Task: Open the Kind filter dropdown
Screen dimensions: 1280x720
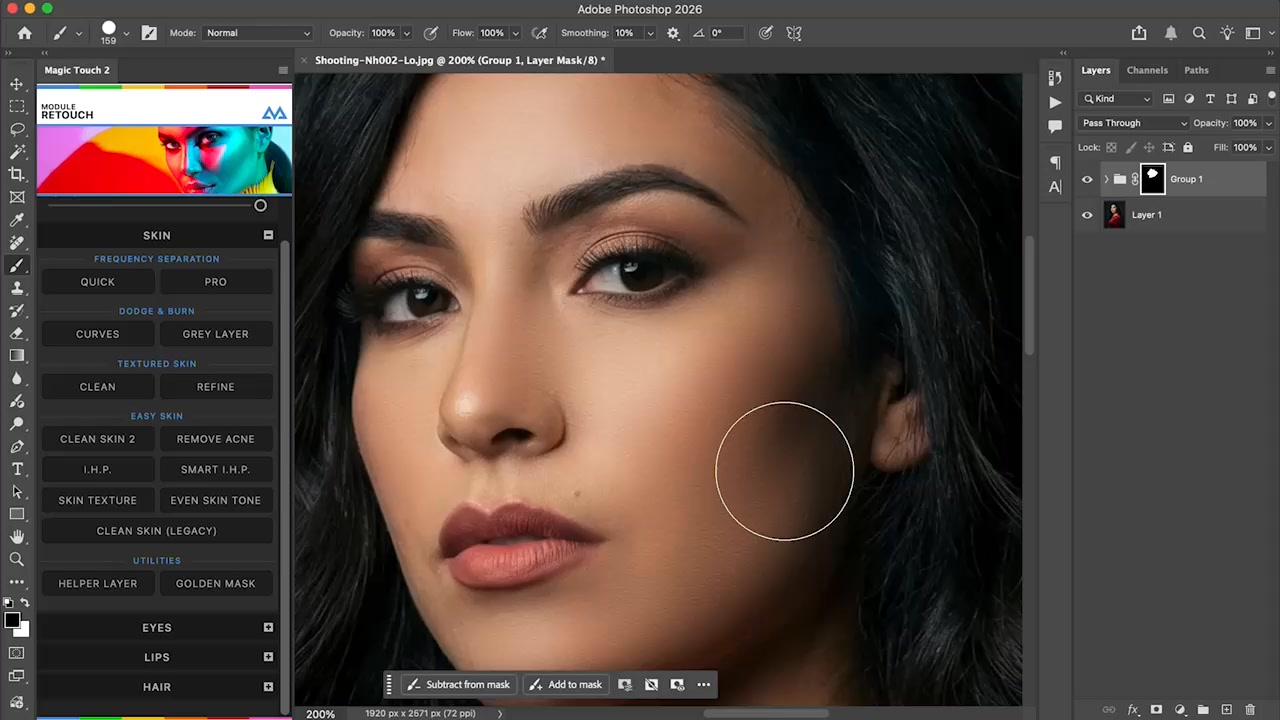Action: coord(1117,98)
